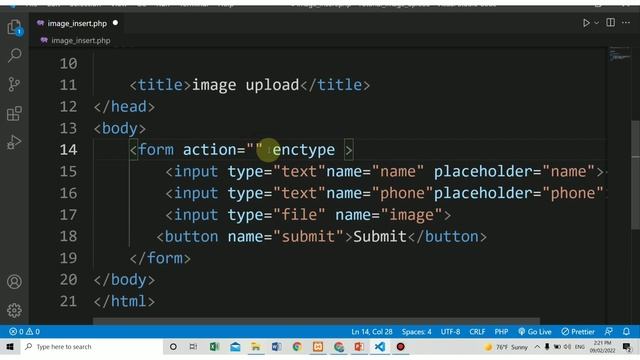Viewport: 640px width, 360px height.
Task: Select the image_insert.php editor tab
Action: pyautogui.click(x=77, y=23)
